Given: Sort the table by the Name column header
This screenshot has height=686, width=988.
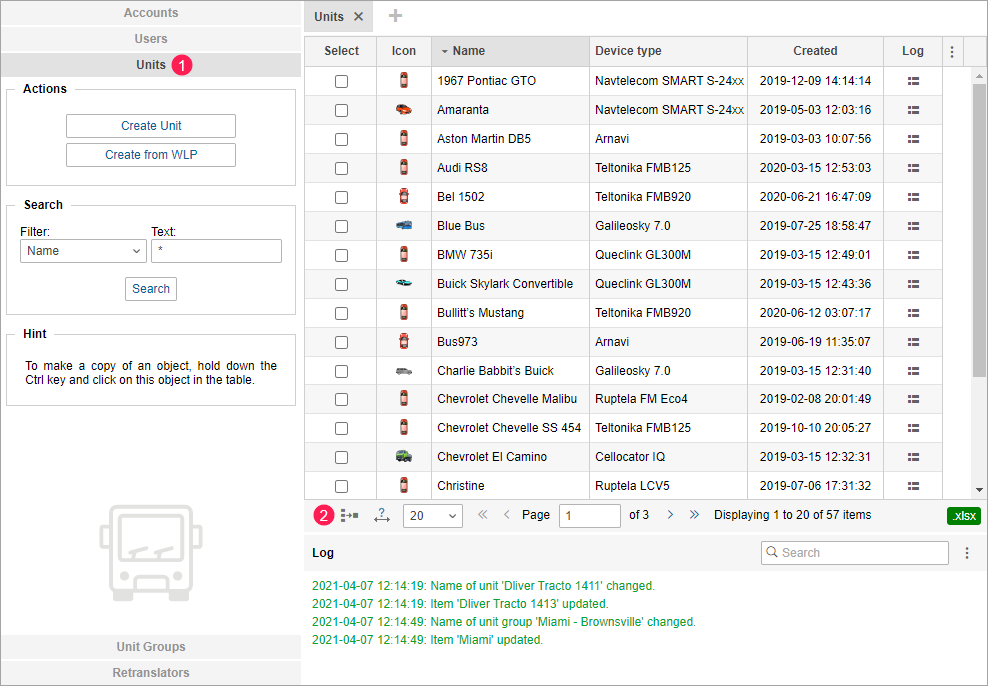Looking at the screenshot, I should click(468, 51).
